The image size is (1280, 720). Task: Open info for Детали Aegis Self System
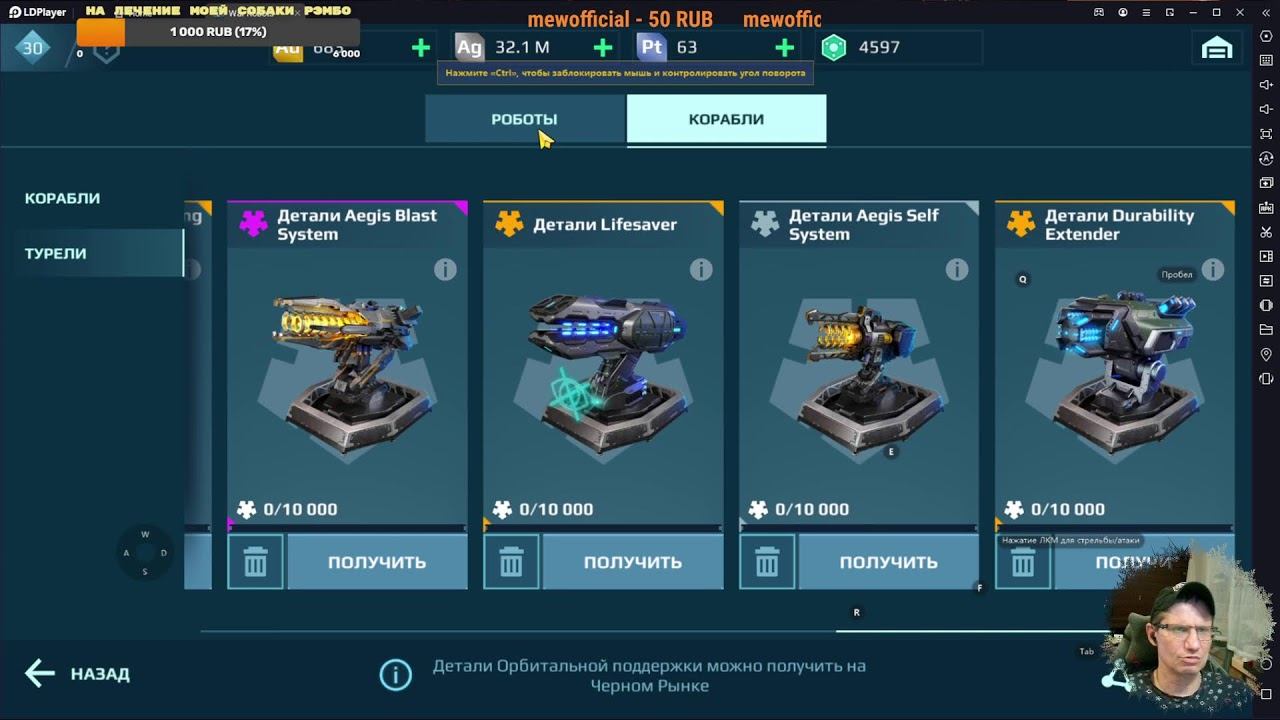[957, 270]
